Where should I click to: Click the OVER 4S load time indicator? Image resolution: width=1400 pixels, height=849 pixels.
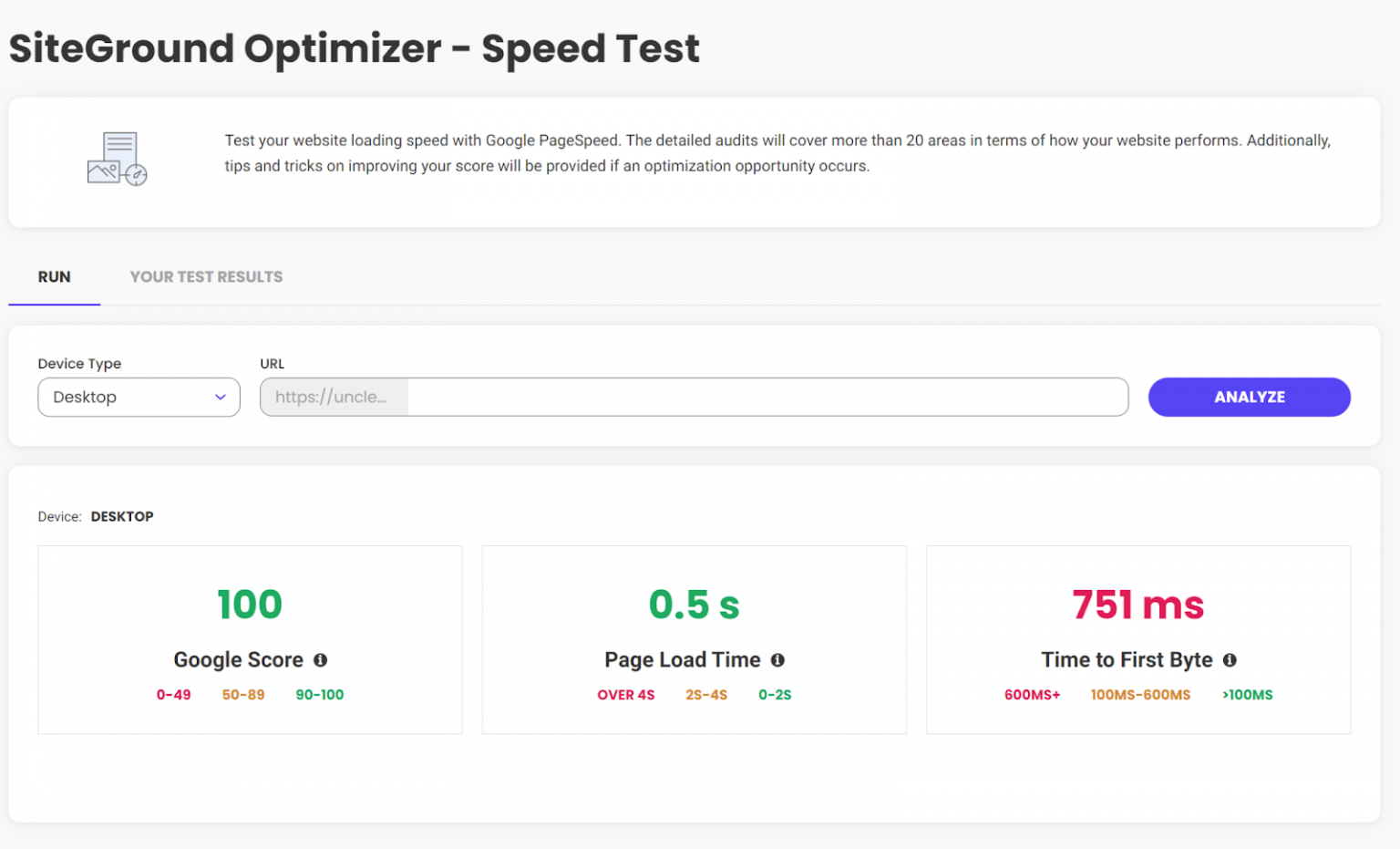(626, 694)
